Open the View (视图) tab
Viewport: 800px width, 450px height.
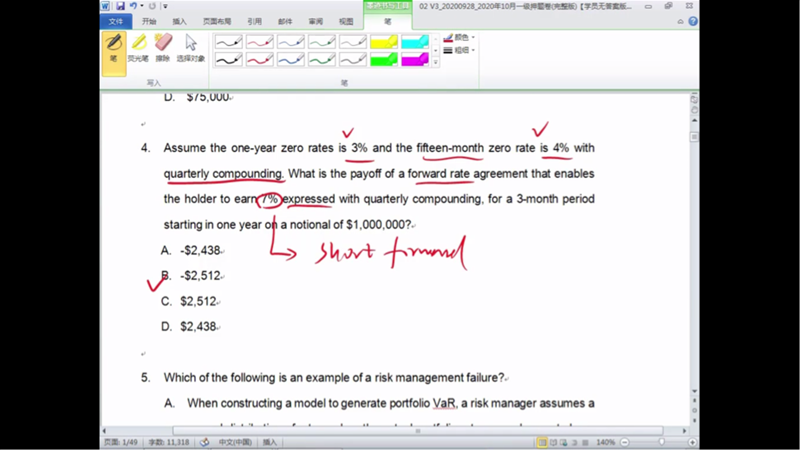coord(346,21)
